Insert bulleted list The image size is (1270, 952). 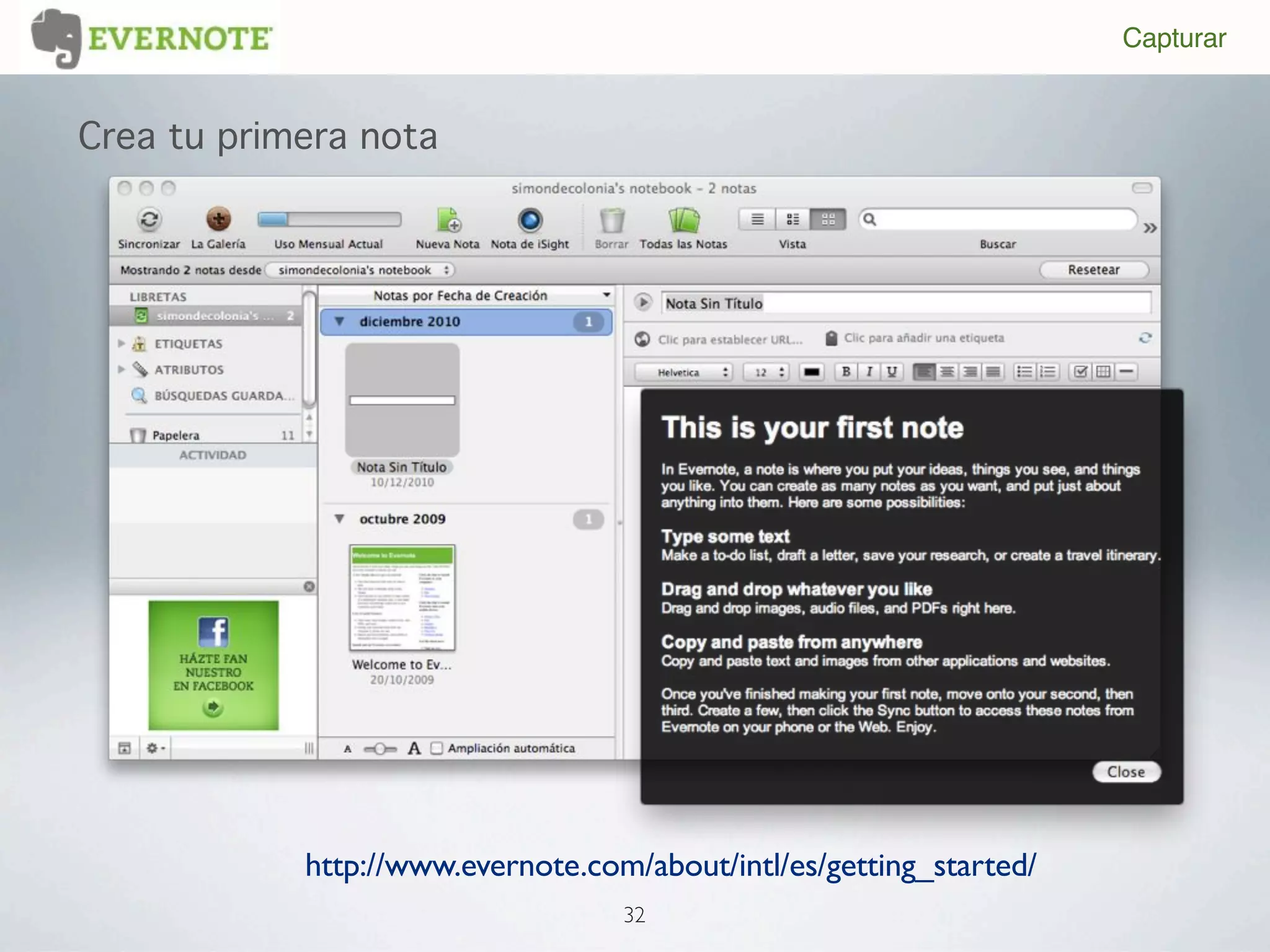click(1024, 372)
